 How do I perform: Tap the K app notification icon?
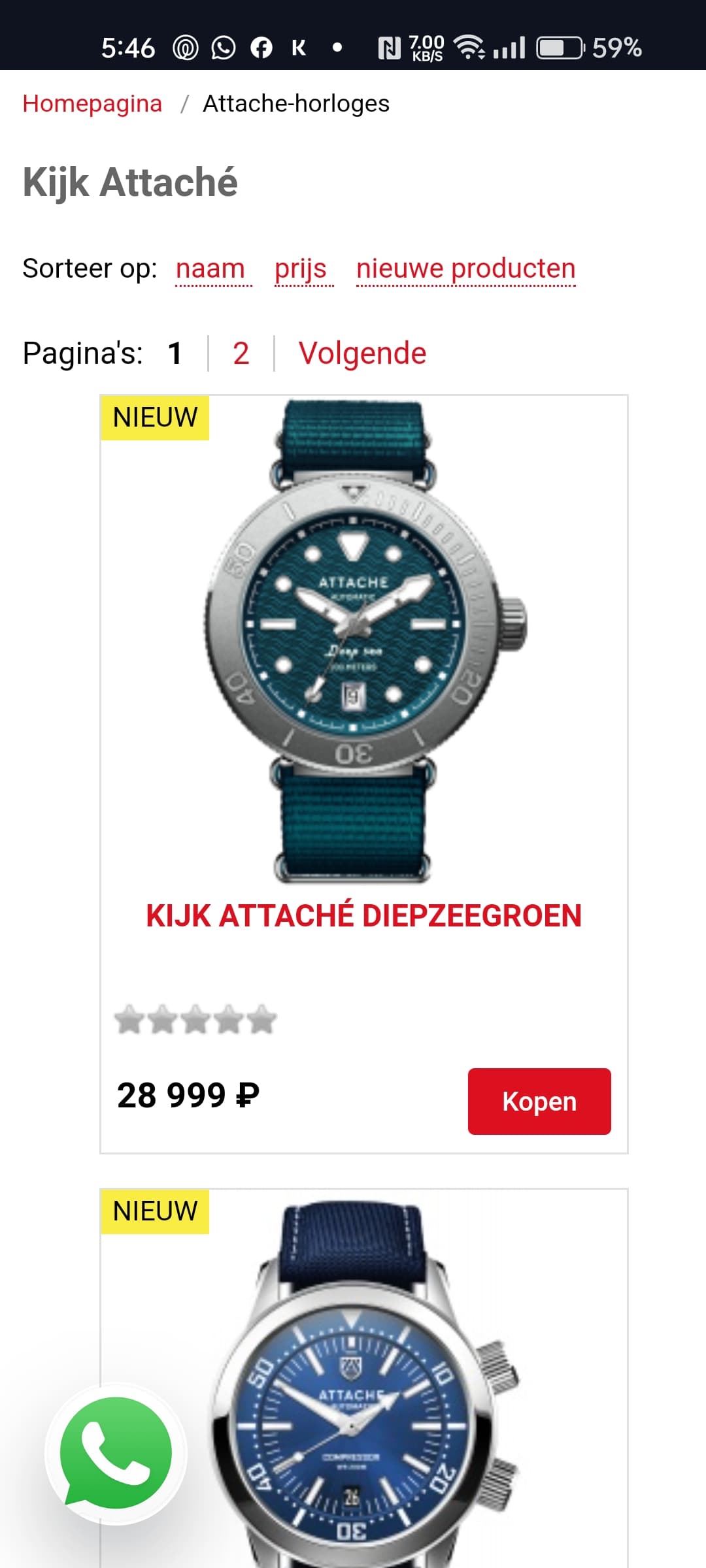tap(299, 48)
